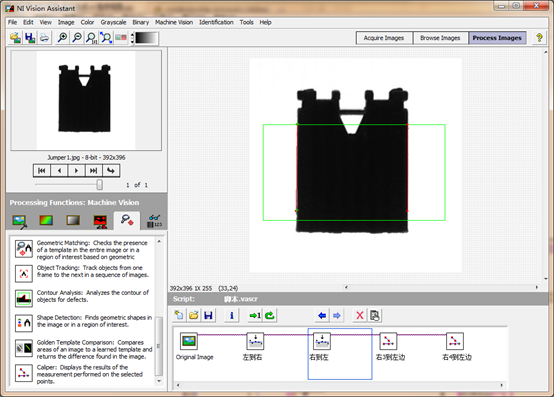Switch to Identification functions palette tab
The height and width of the screenshot is (397, 554).
[x=154, y=221]
